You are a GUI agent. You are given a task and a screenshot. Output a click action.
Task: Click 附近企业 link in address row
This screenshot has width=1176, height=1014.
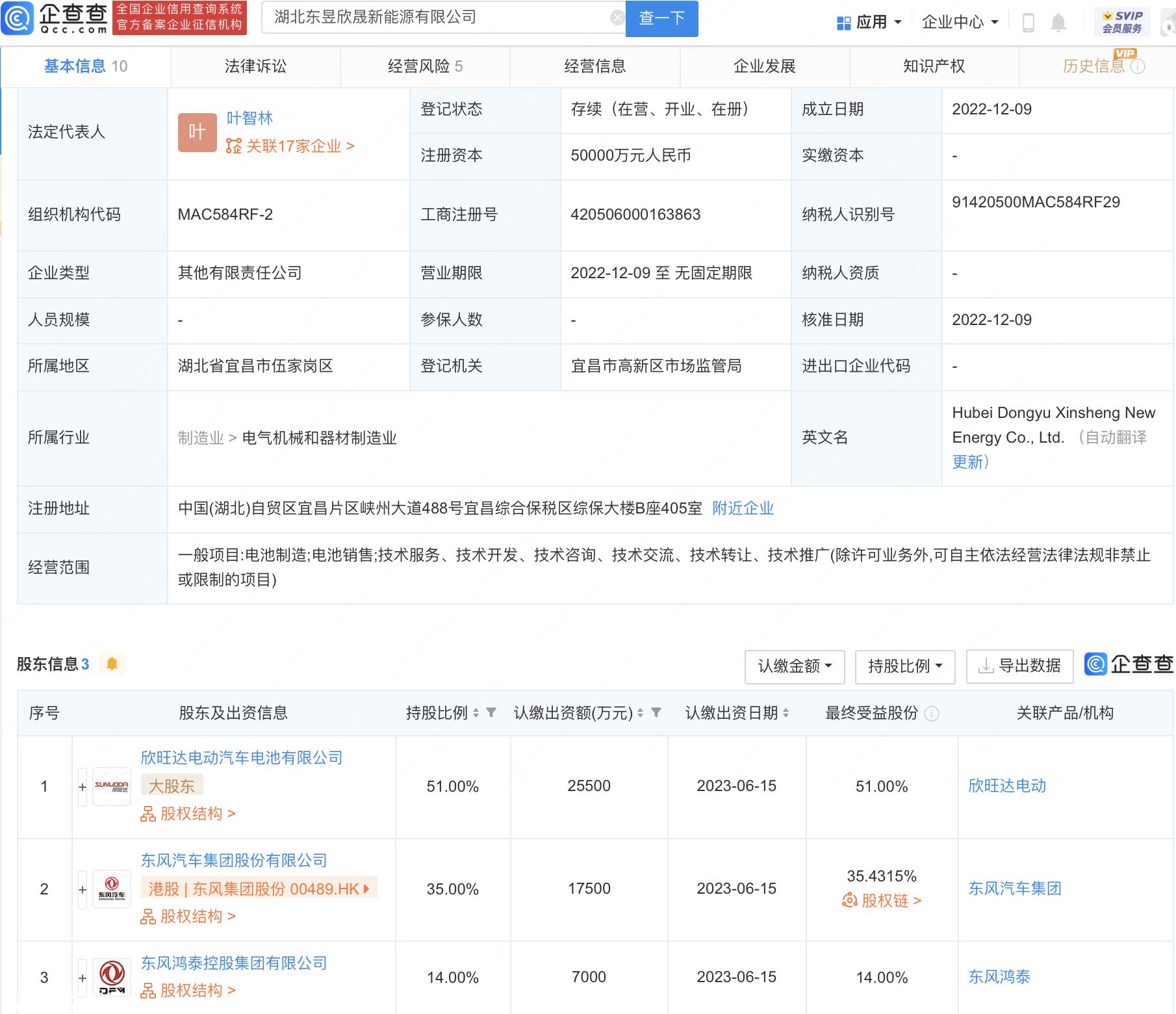(743, 508)
